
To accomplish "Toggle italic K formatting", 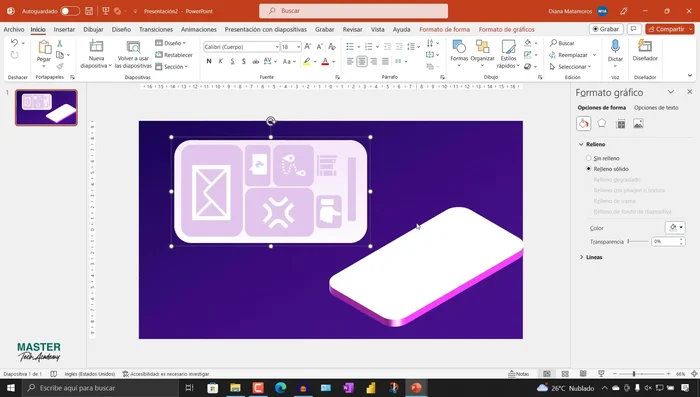I will point(221,61).
